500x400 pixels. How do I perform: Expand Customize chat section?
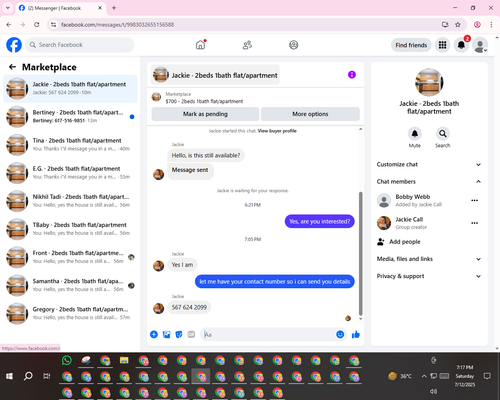(x=429, y=164)
